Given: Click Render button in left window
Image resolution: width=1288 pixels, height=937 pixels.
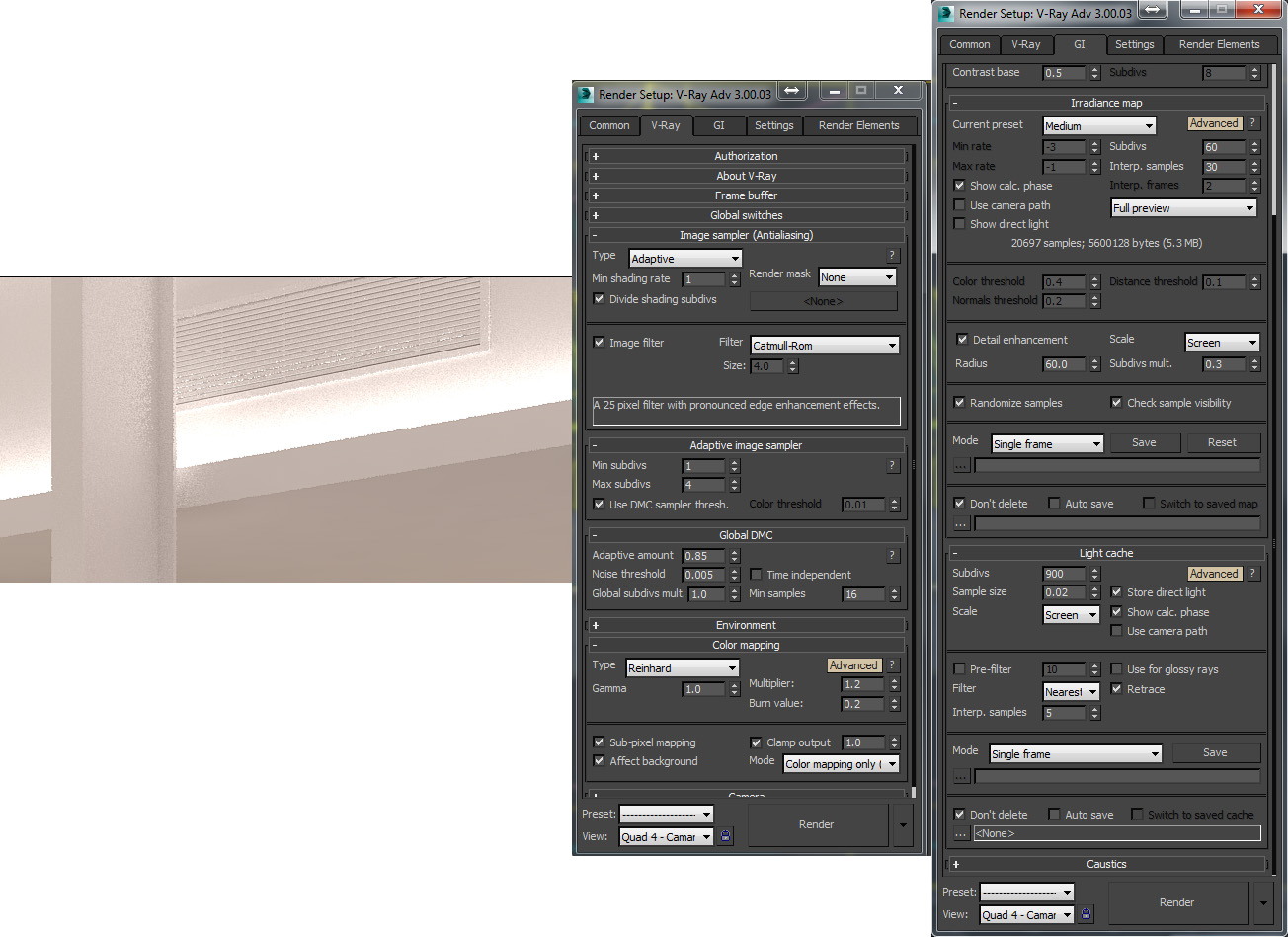Looking at the screenshot, I should [817, 824].
